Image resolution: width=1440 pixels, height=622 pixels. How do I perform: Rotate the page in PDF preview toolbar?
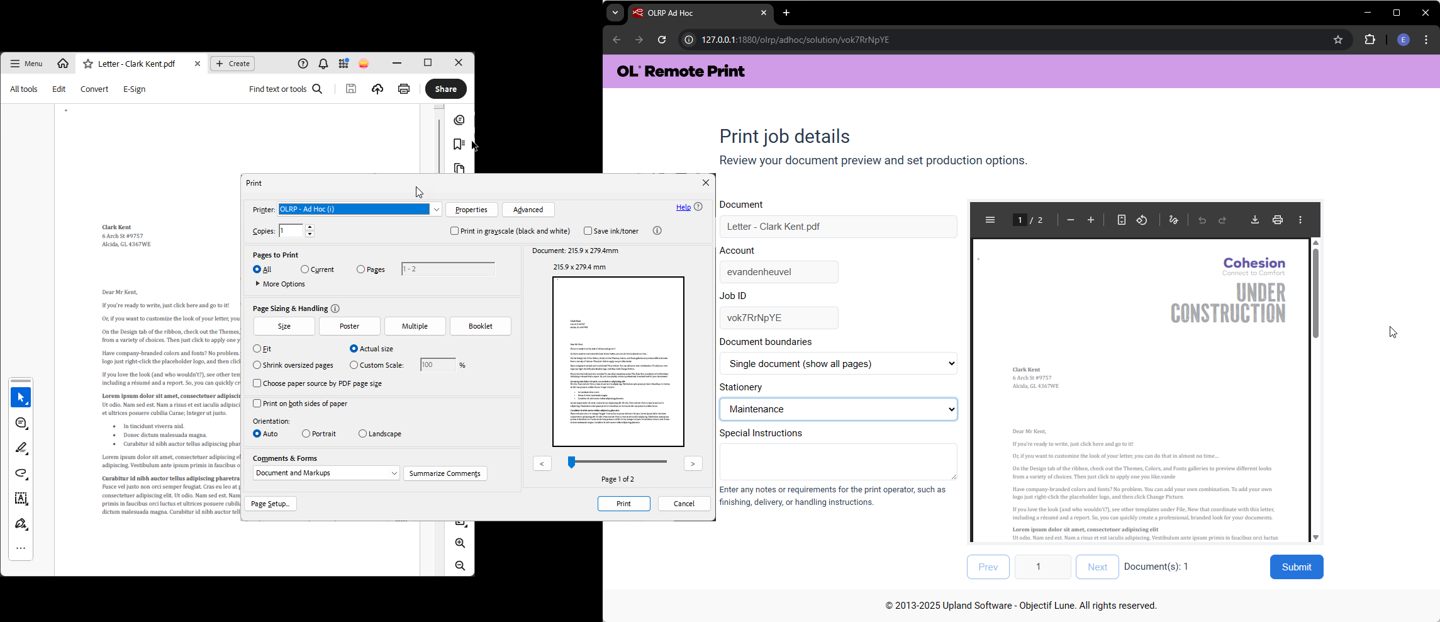1142,220
